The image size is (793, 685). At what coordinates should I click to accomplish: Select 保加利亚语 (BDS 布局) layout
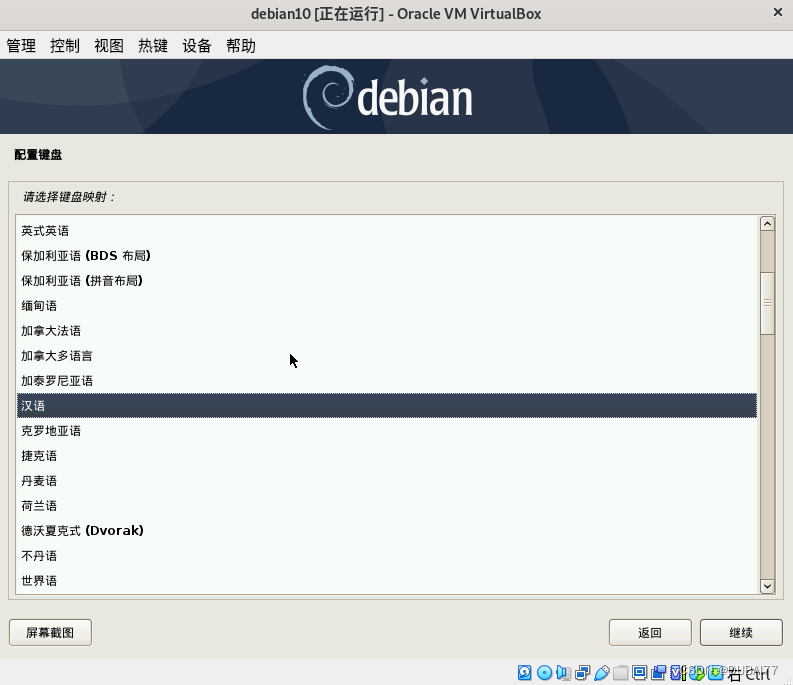(387, 256)
